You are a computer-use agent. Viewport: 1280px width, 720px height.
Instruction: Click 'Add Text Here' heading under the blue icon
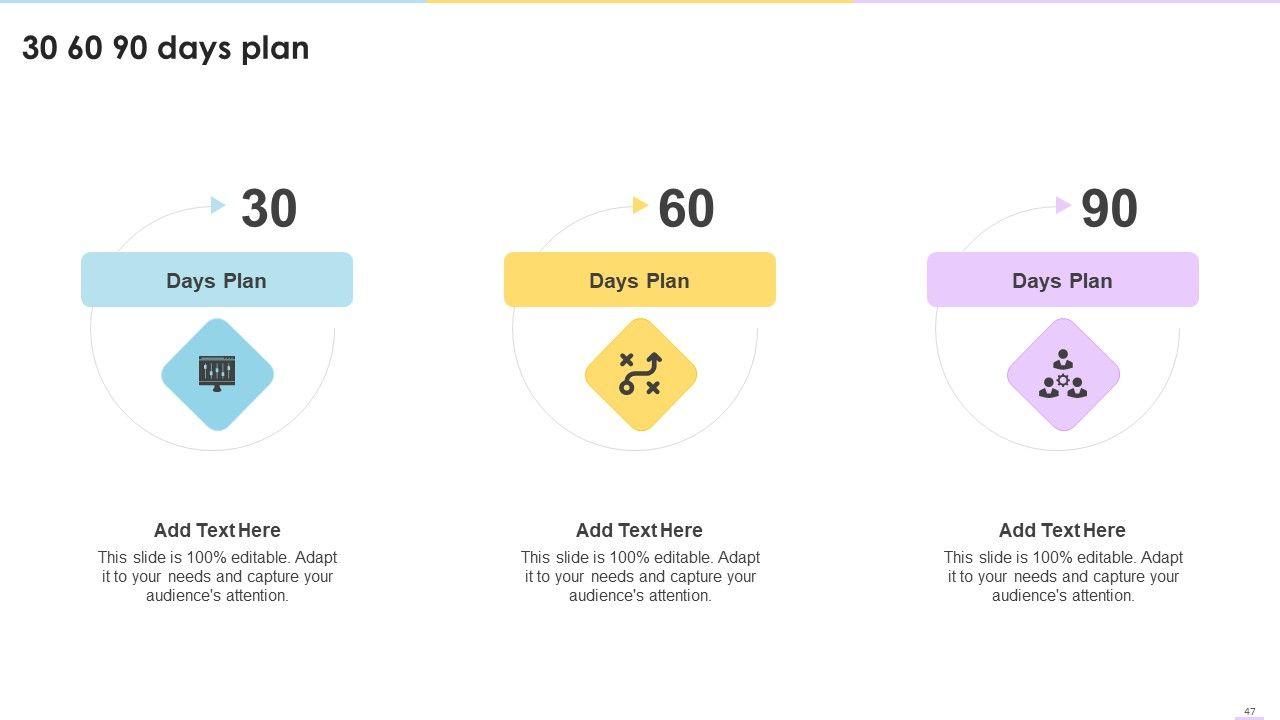pyautogui.click(x=217, y=530)
